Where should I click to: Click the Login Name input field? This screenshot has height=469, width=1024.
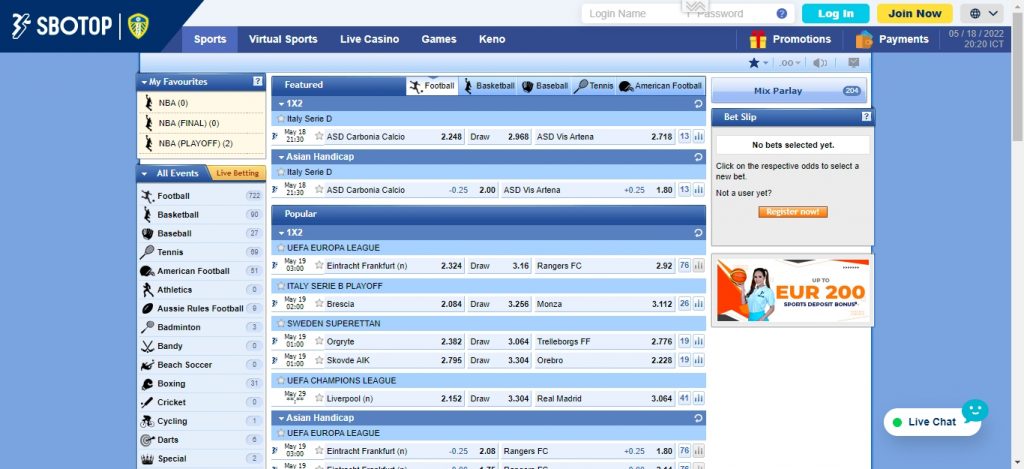(x=630, y=14)
